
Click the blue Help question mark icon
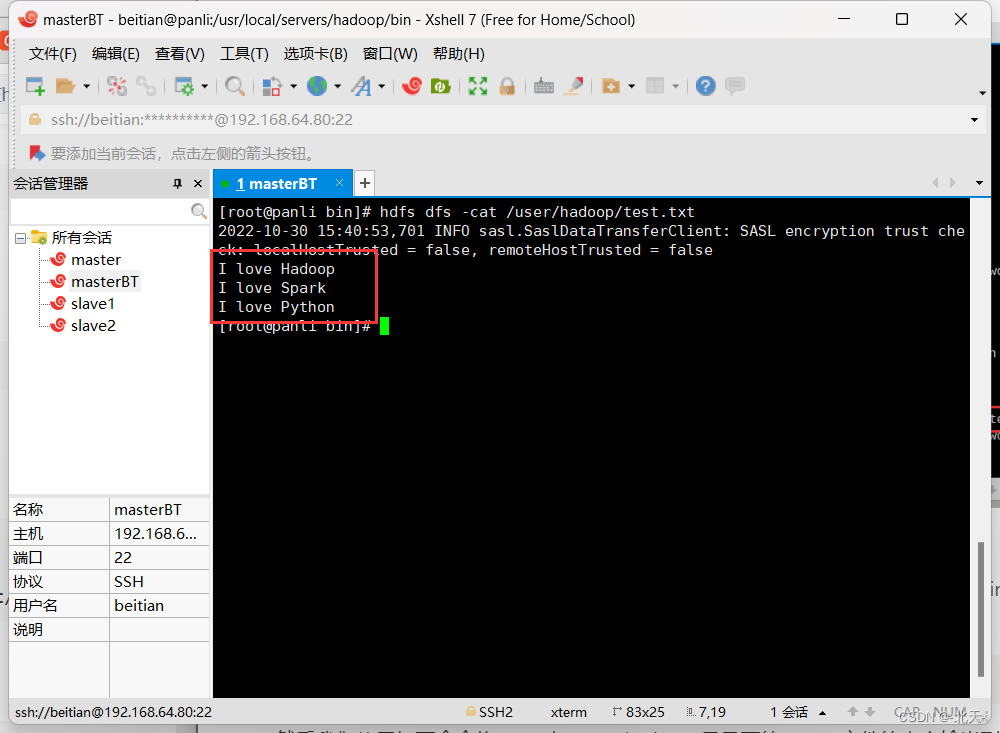pyautogui.click(x=705, y=85)
